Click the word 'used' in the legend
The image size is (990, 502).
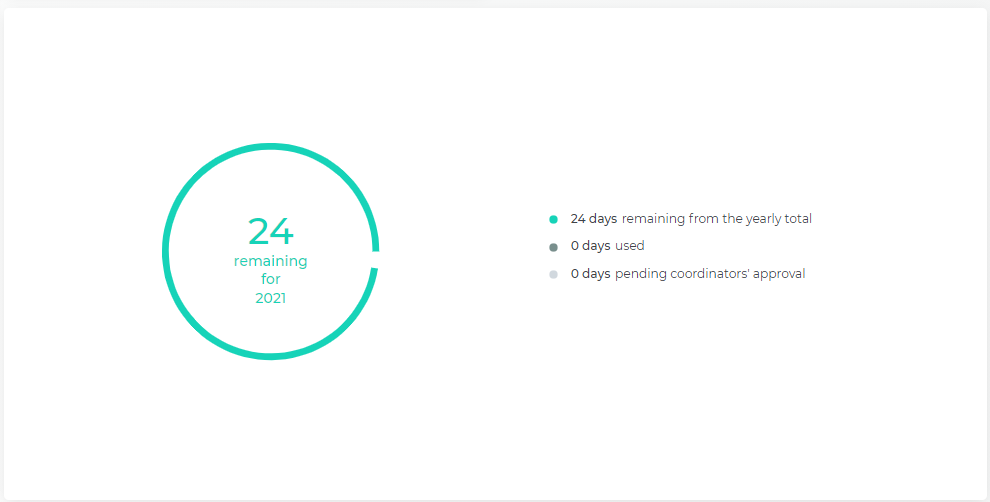629,246
